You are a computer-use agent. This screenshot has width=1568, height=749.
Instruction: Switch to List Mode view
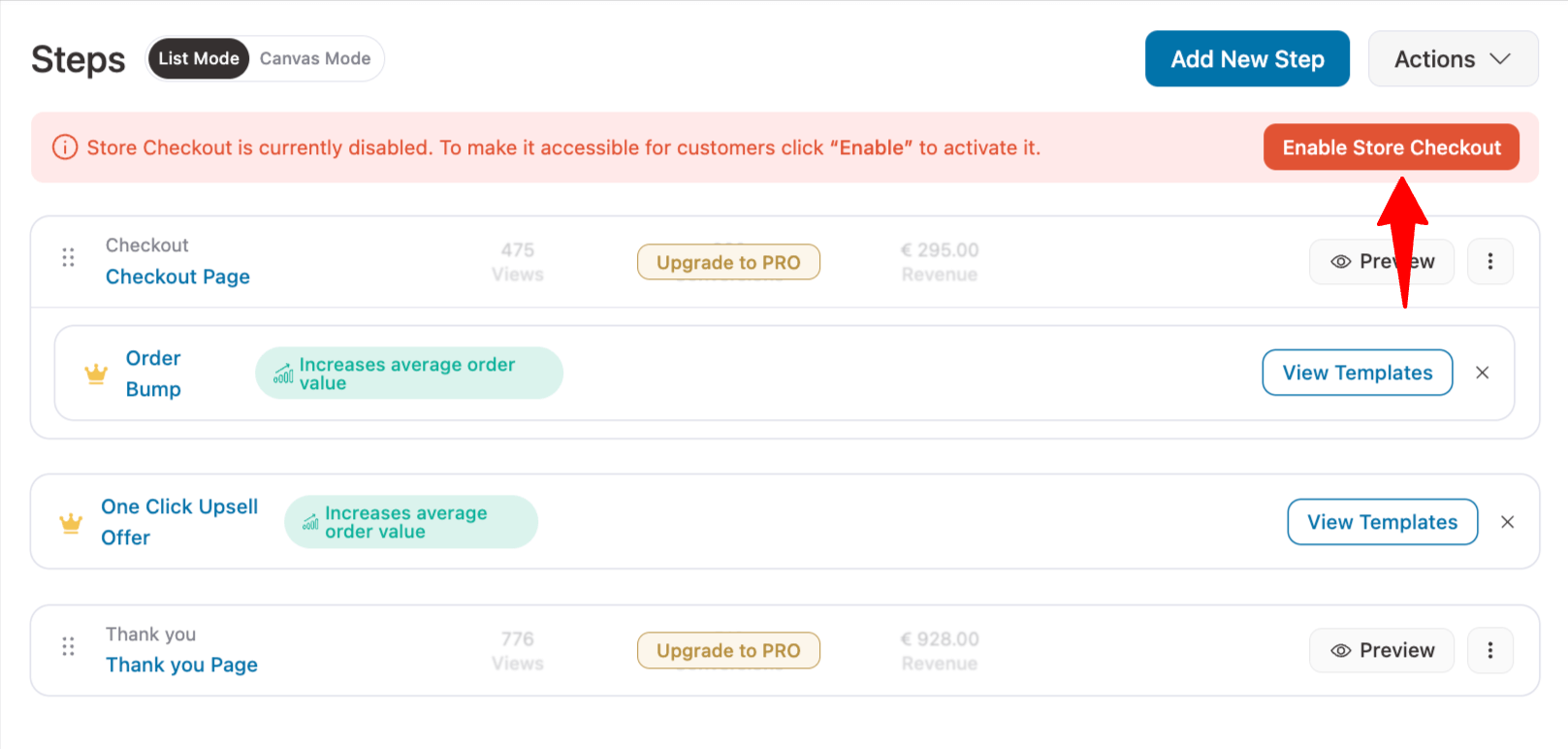[x=198, y=59]
